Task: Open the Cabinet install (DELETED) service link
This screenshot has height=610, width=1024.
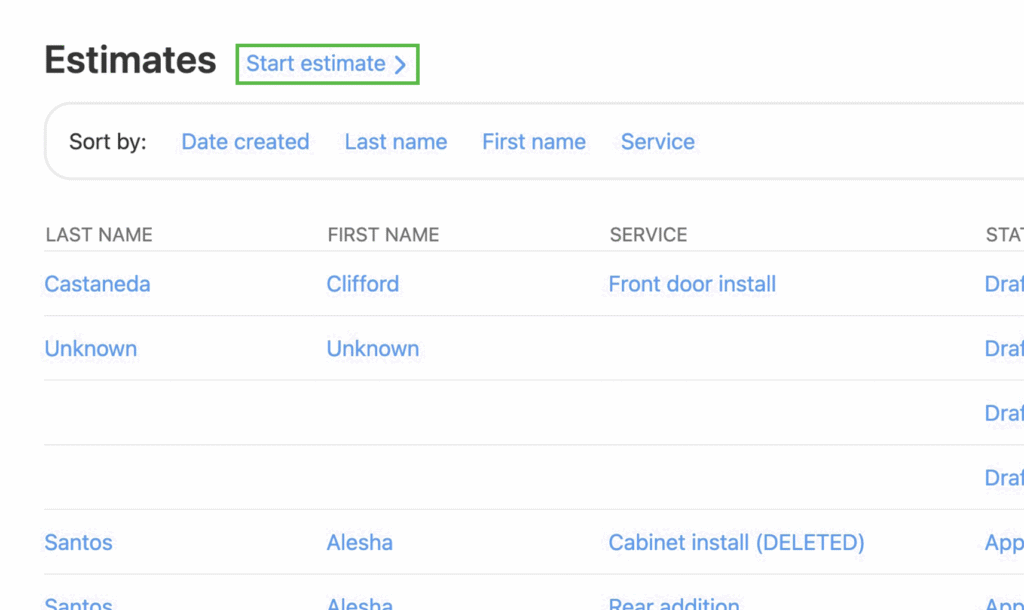Action: click(736, 543)
